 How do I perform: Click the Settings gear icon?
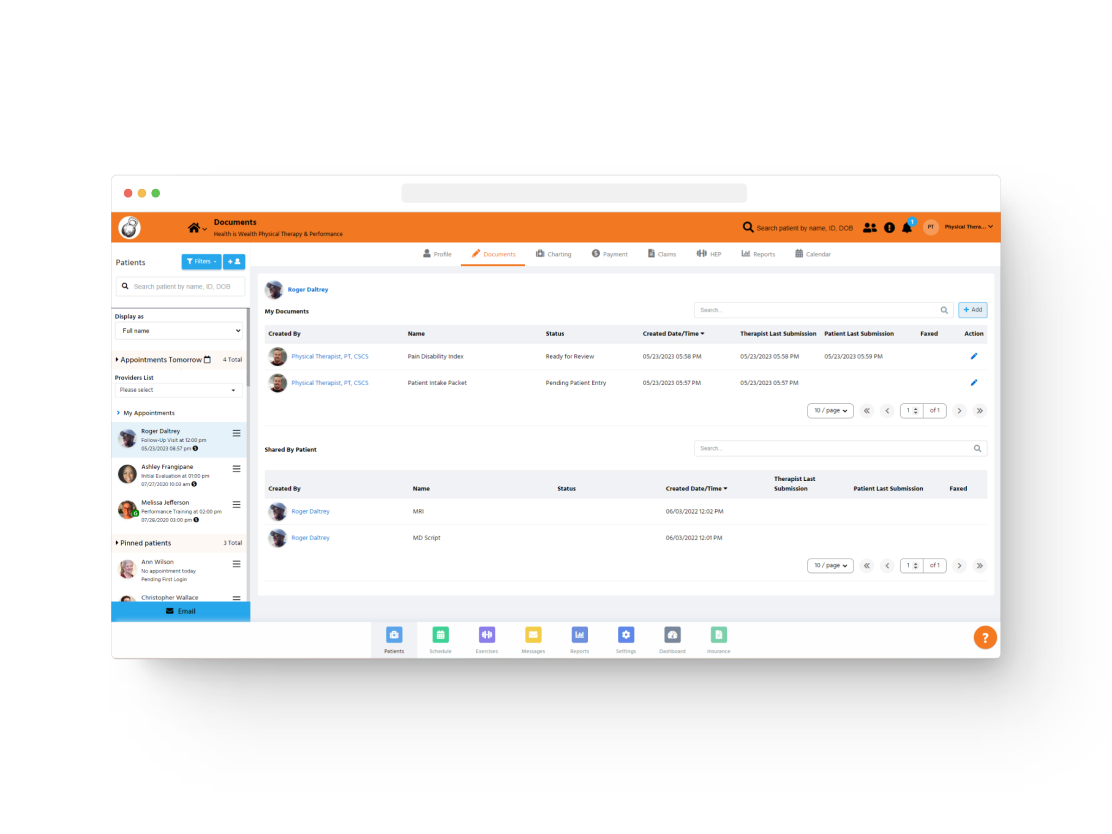(x=626, y=636)
